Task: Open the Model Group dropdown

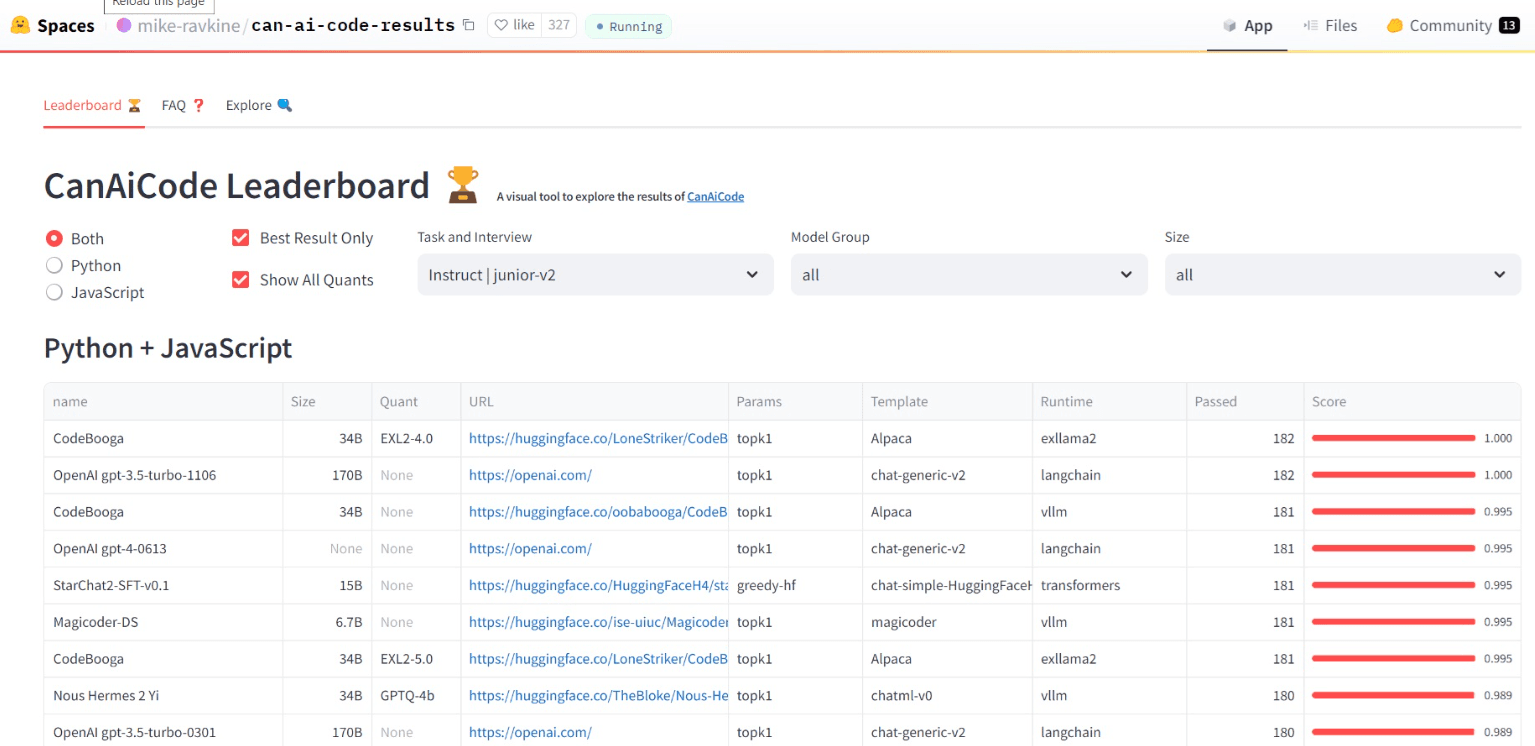Action: point(968,275)
